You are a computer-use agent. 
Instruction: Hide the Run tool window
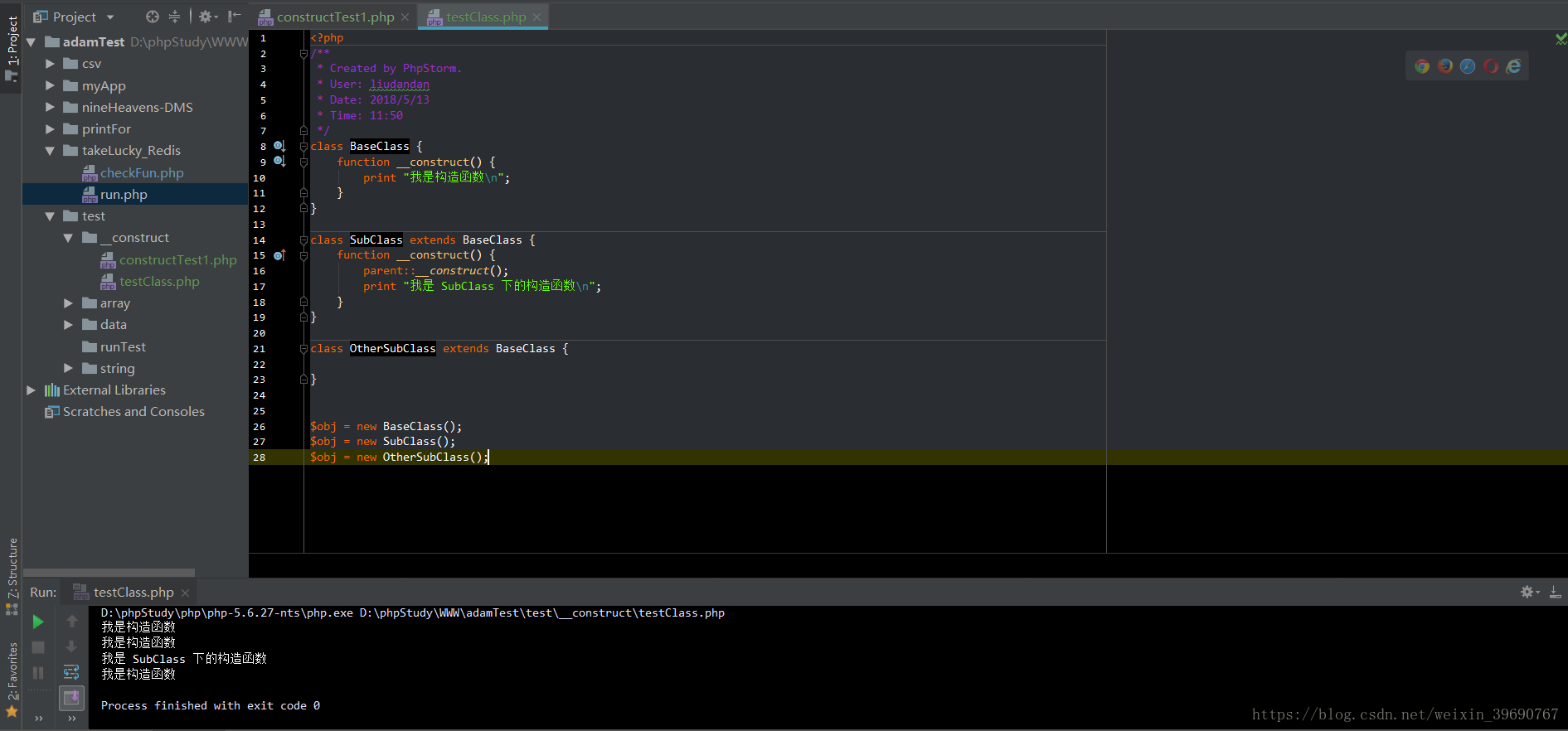tap(1556, 592)
